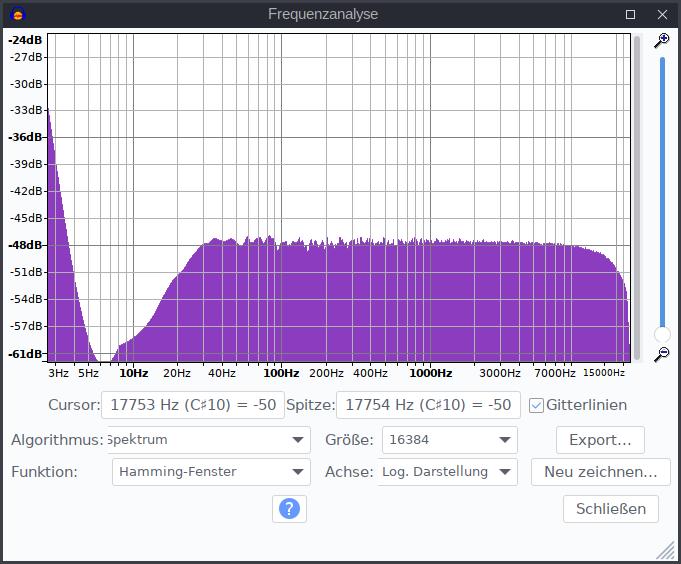Screen dimensions: 681x564
Task: Click the zoom out magnifier icon
Action: click(x=662, y=354)
